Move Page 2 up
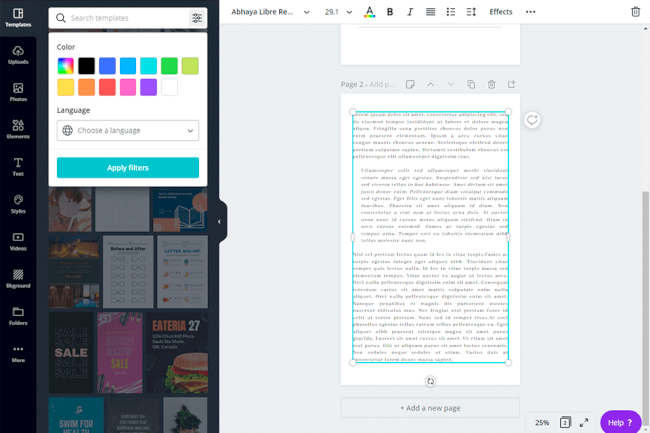 point(431,85)
